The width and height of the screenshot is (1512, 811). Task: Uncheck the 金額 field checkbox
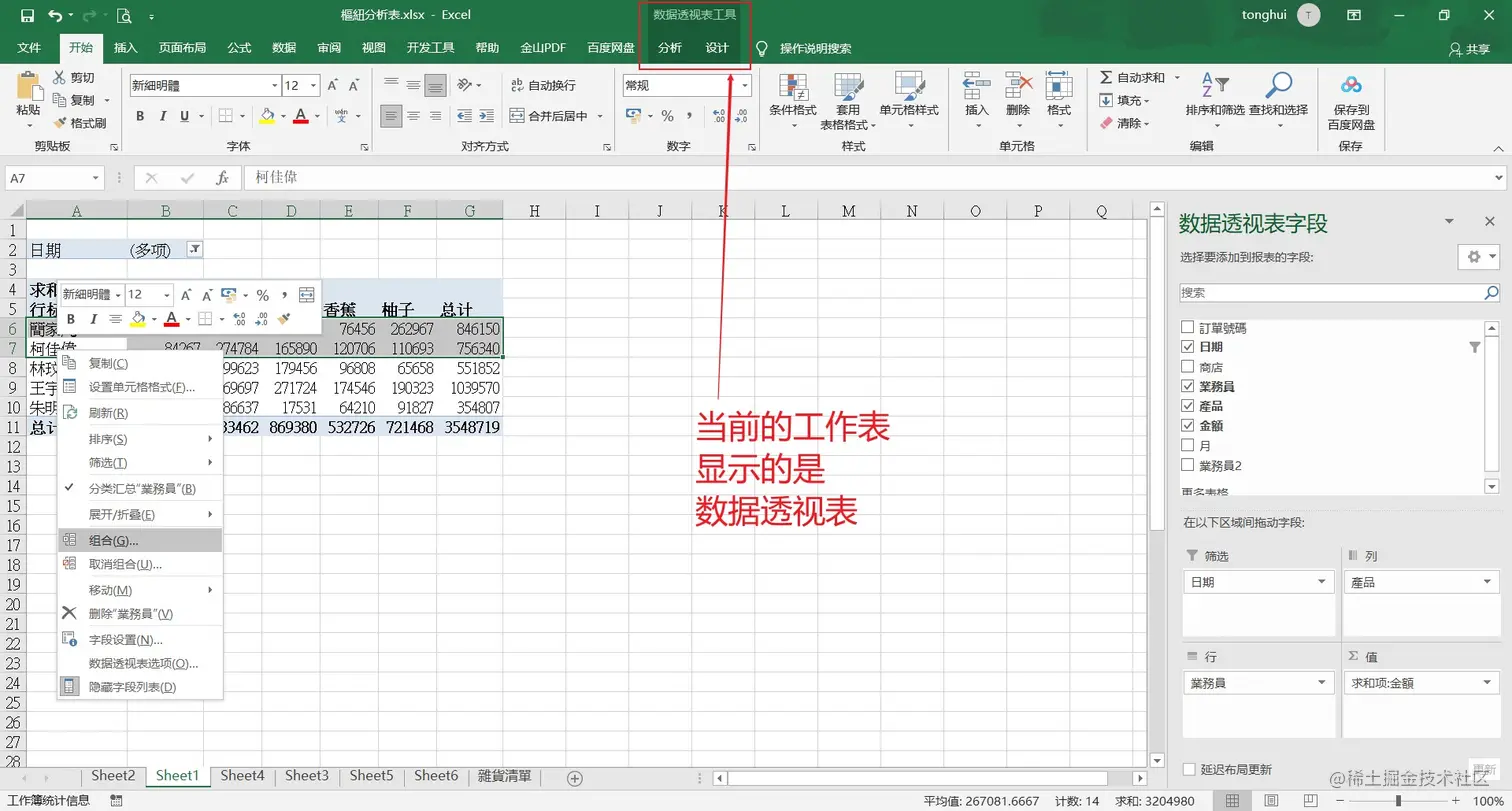(1188, 426)
